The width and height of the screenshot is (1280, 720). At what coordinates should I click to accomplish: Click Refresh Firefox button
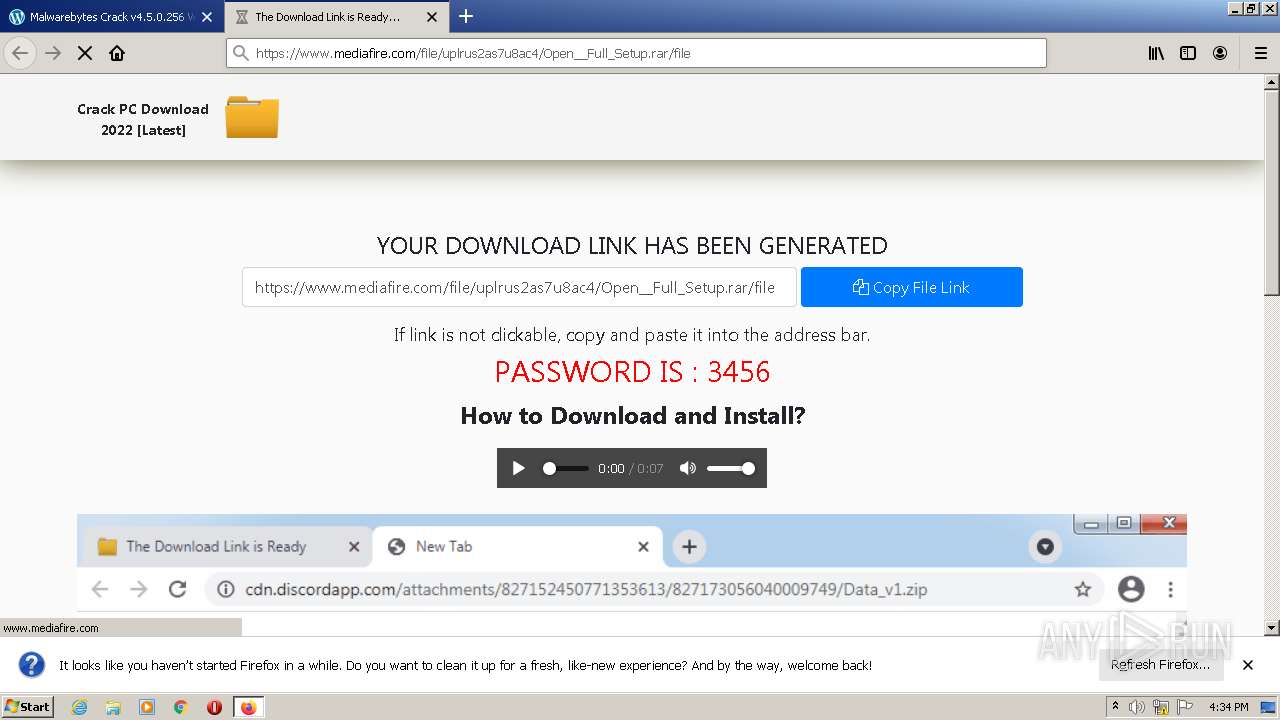[1160, 664]
